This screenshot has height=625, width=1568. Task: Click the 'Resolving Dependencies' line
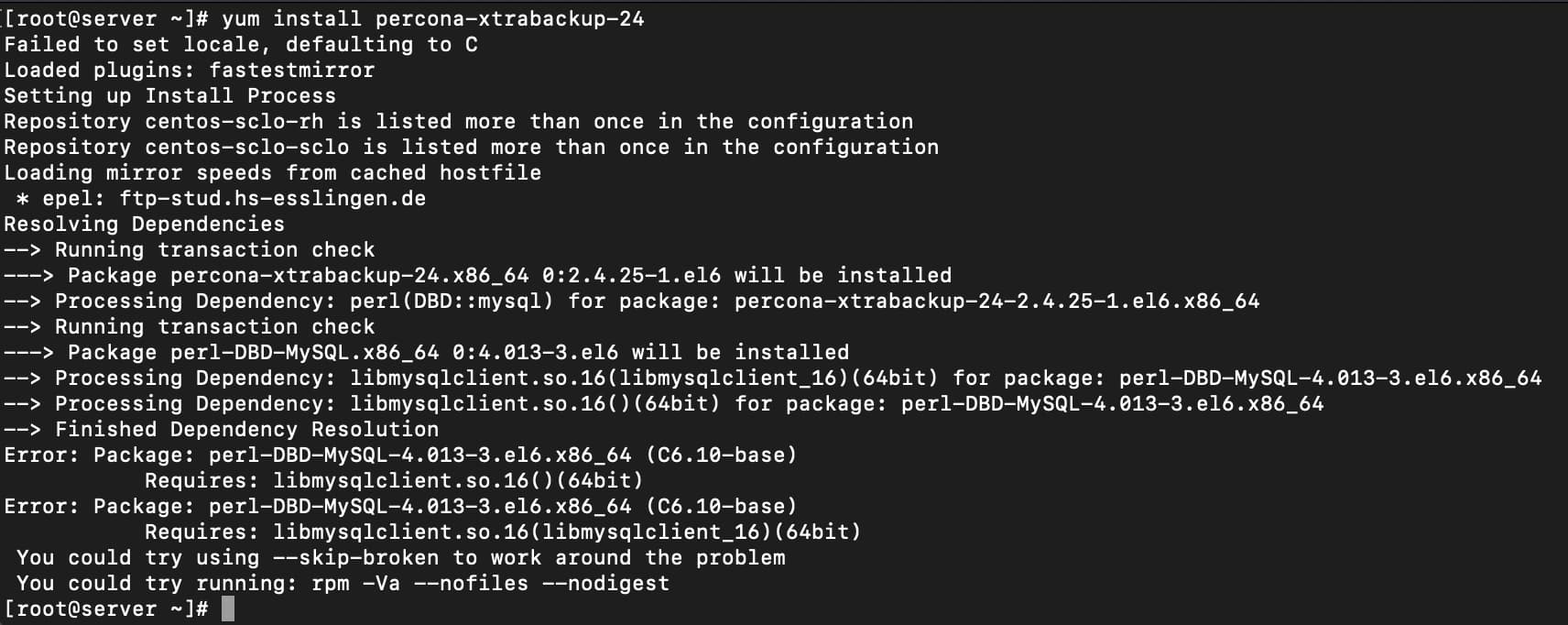point(145,224)
